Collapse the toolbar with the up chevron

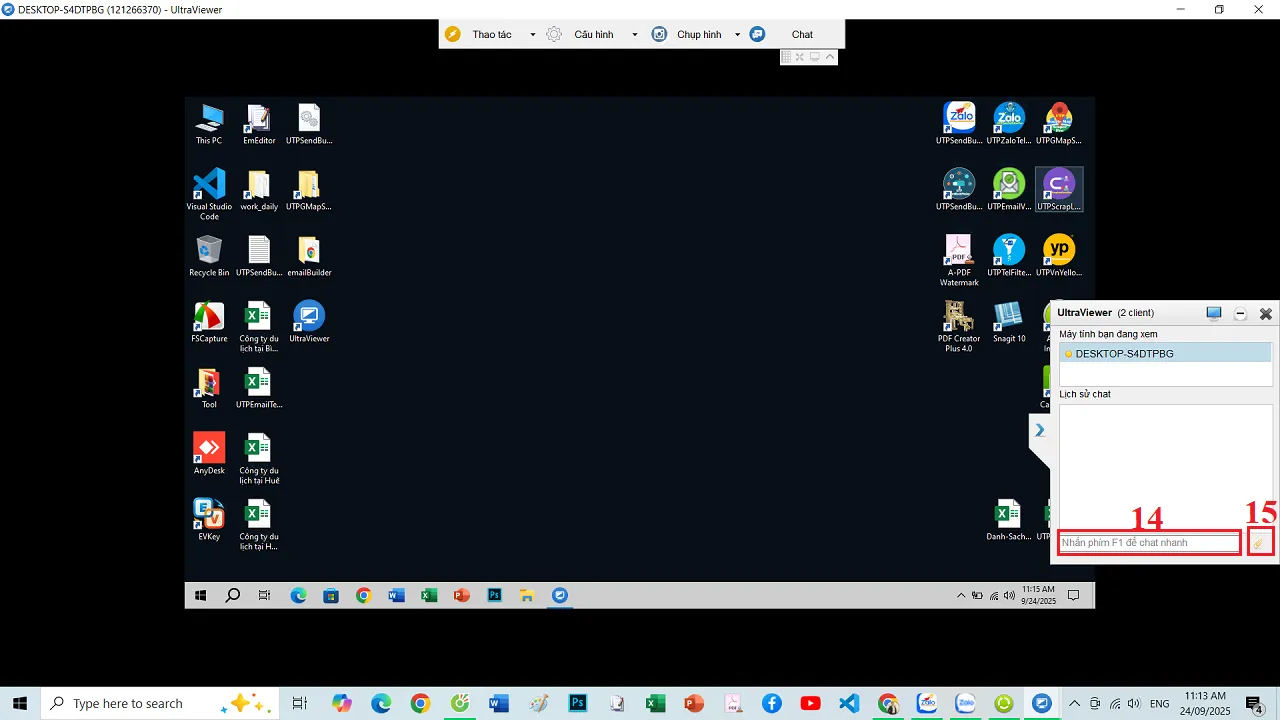click(x=830, y=57)
